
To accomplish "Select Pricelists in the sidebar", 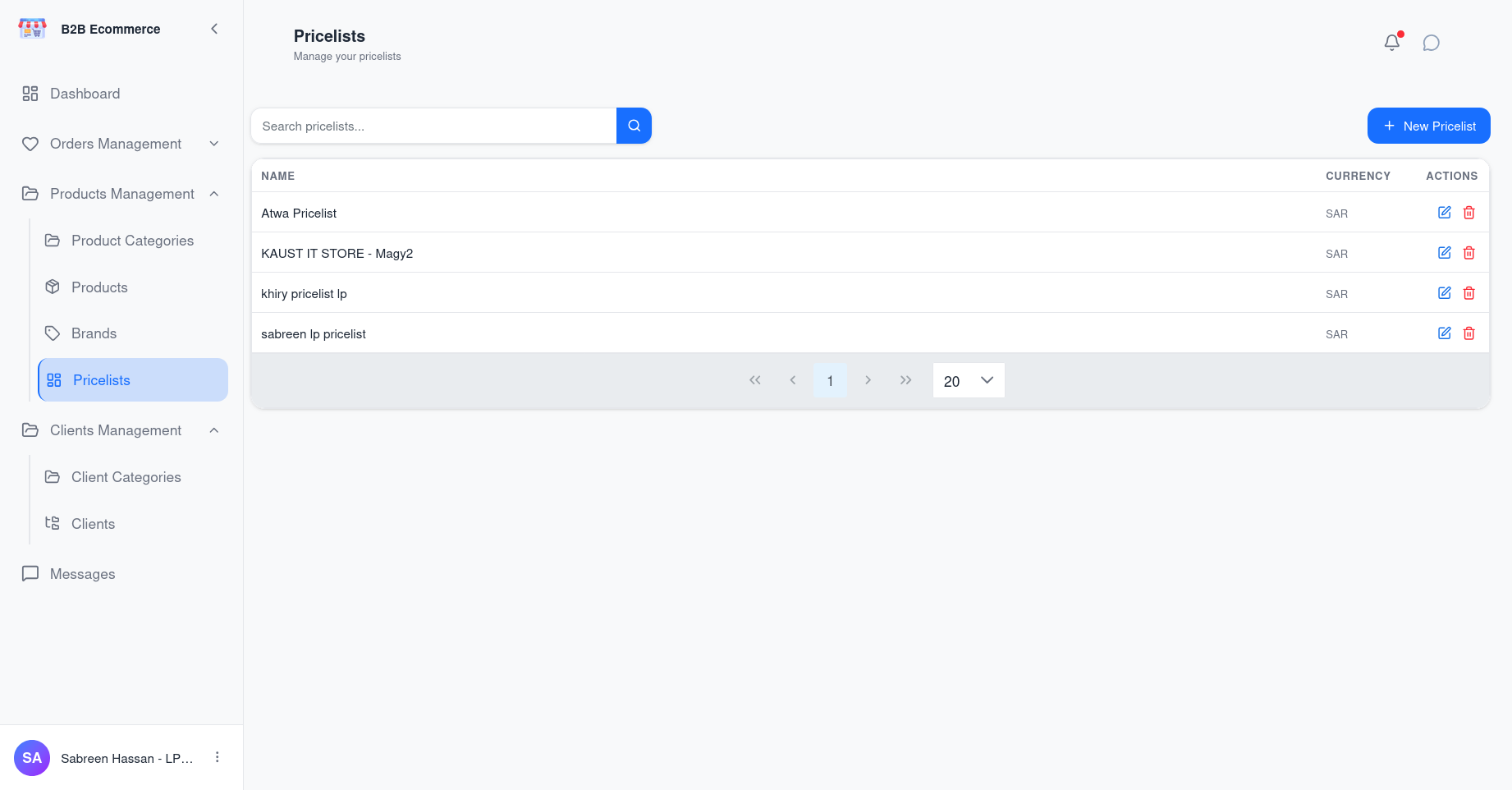I will coord(133,380).
